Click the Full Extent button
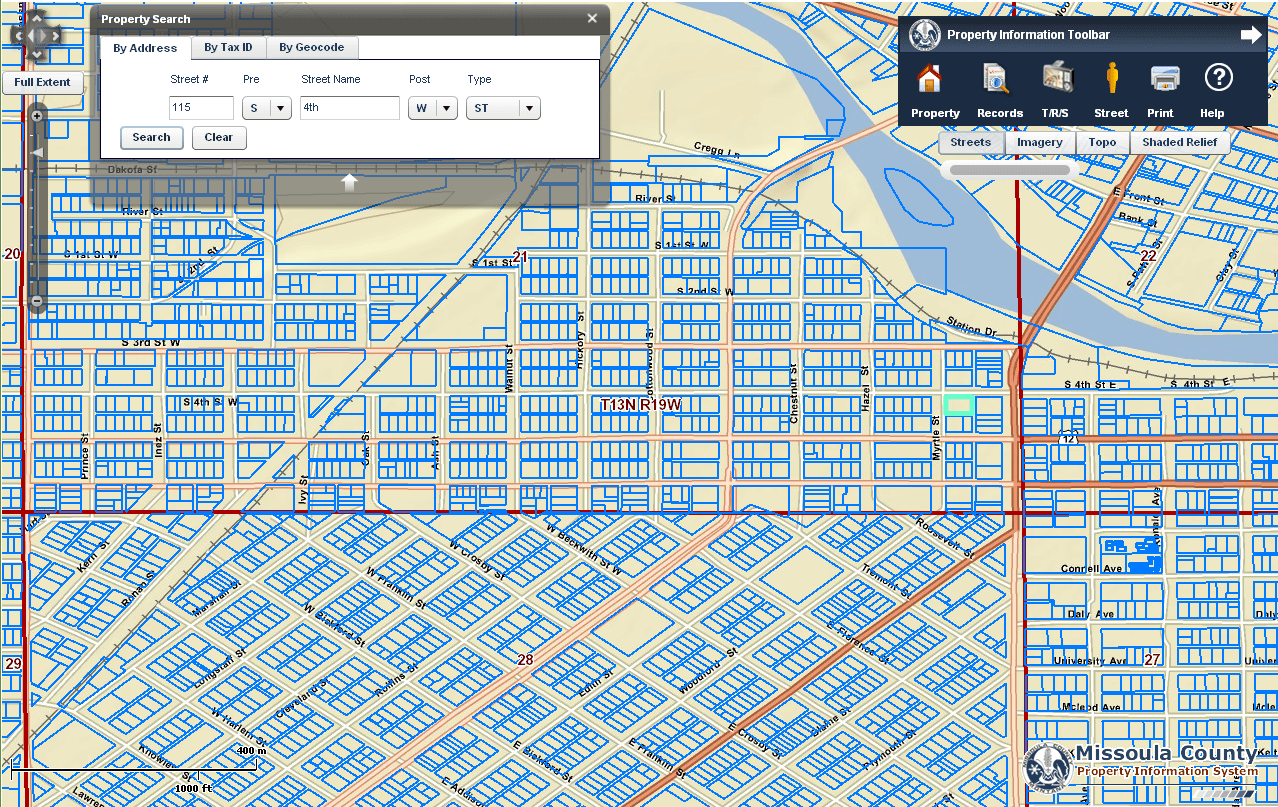The image size is (1278, 807). 42,82
